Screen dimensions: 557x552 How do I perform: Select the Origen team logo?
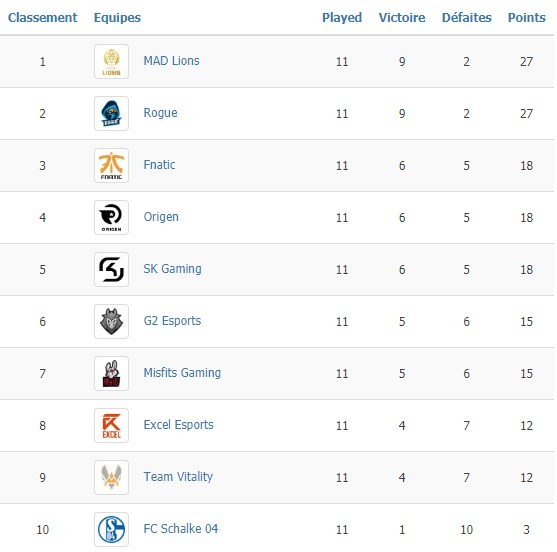coord(111,217)
